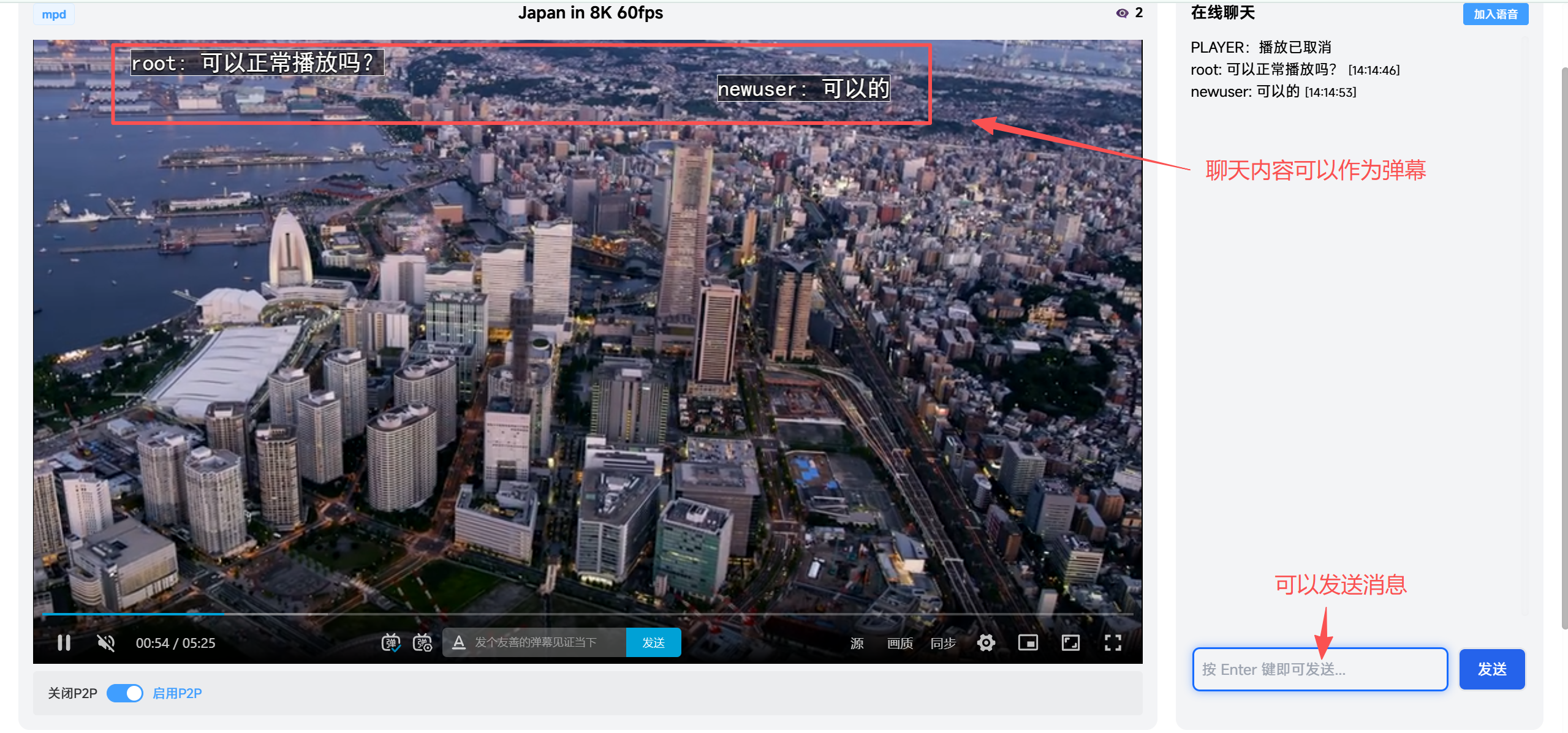Click the mpd format tag

pyautogui.click(x=54, y=14)
